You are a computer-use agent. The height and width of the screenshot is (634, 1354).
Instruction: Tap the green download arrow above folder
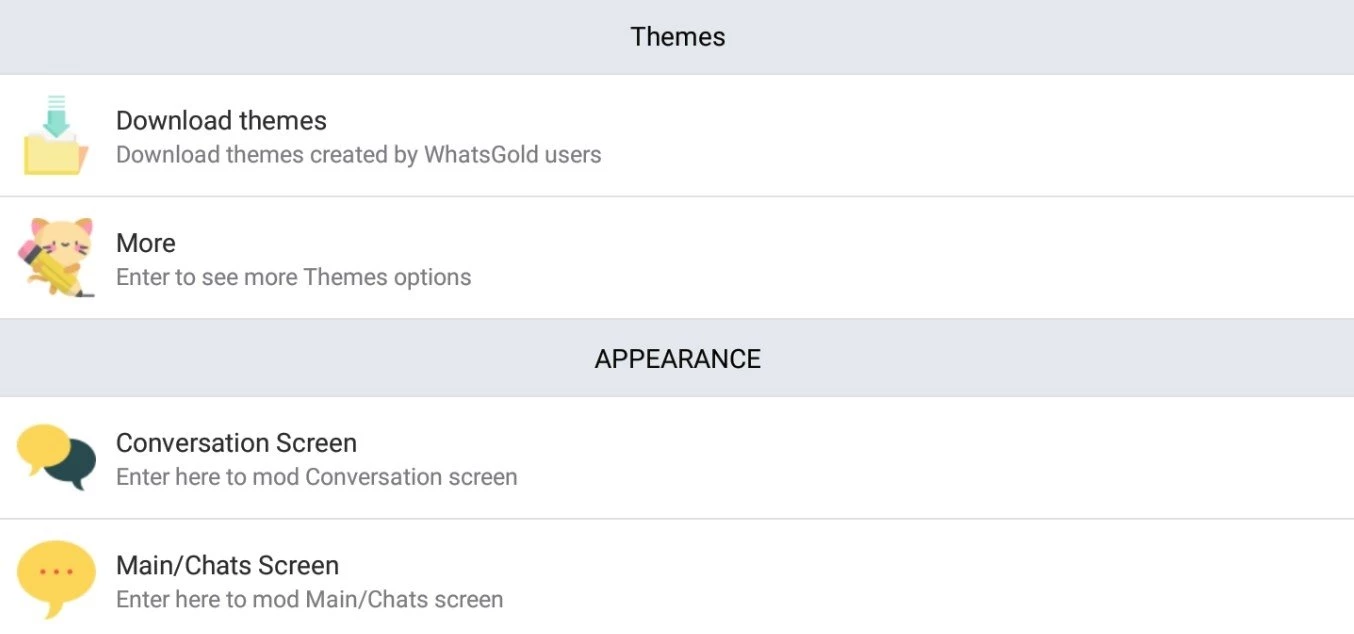click(56, 116)
